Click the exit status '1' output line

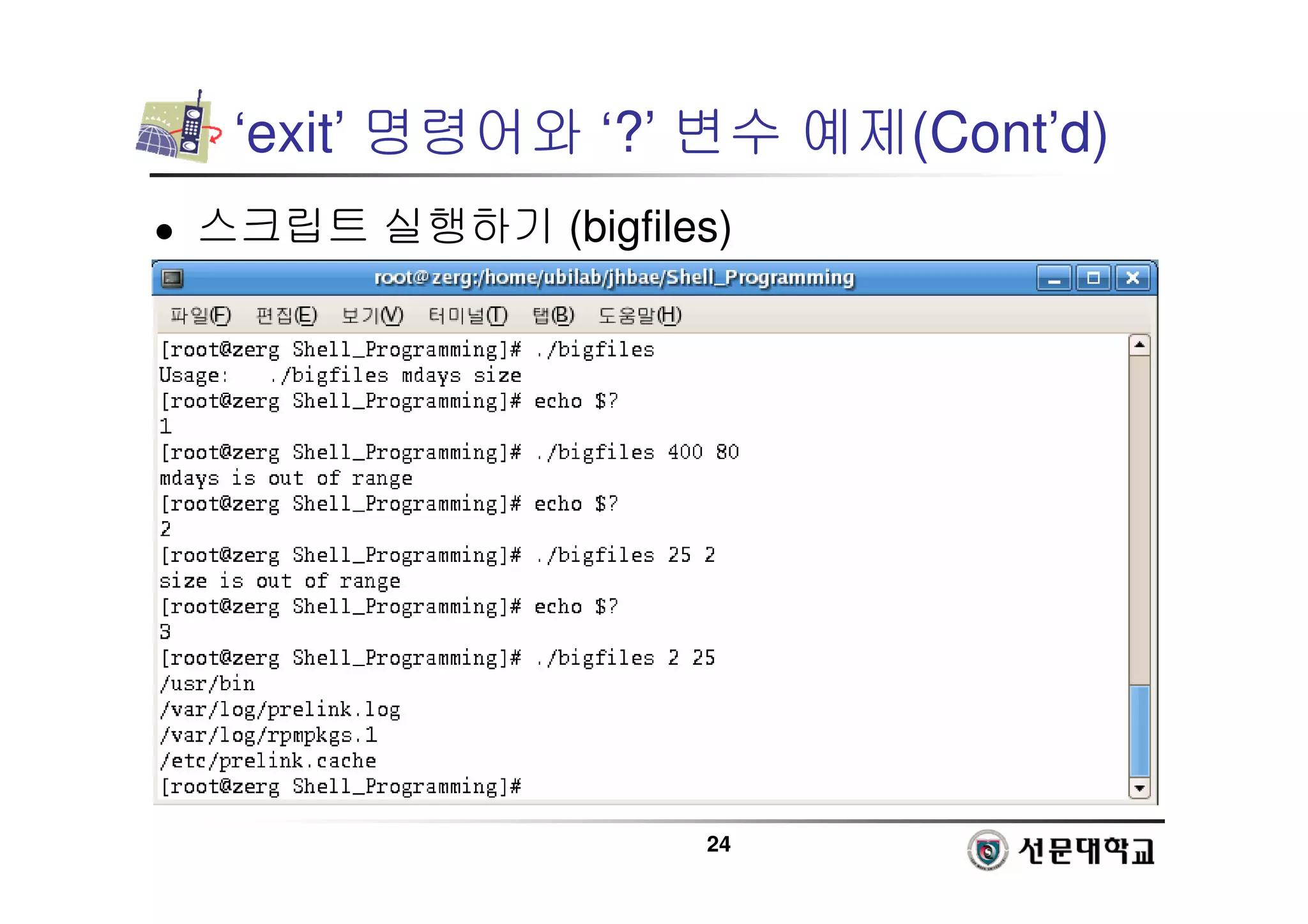pos(165,427)
